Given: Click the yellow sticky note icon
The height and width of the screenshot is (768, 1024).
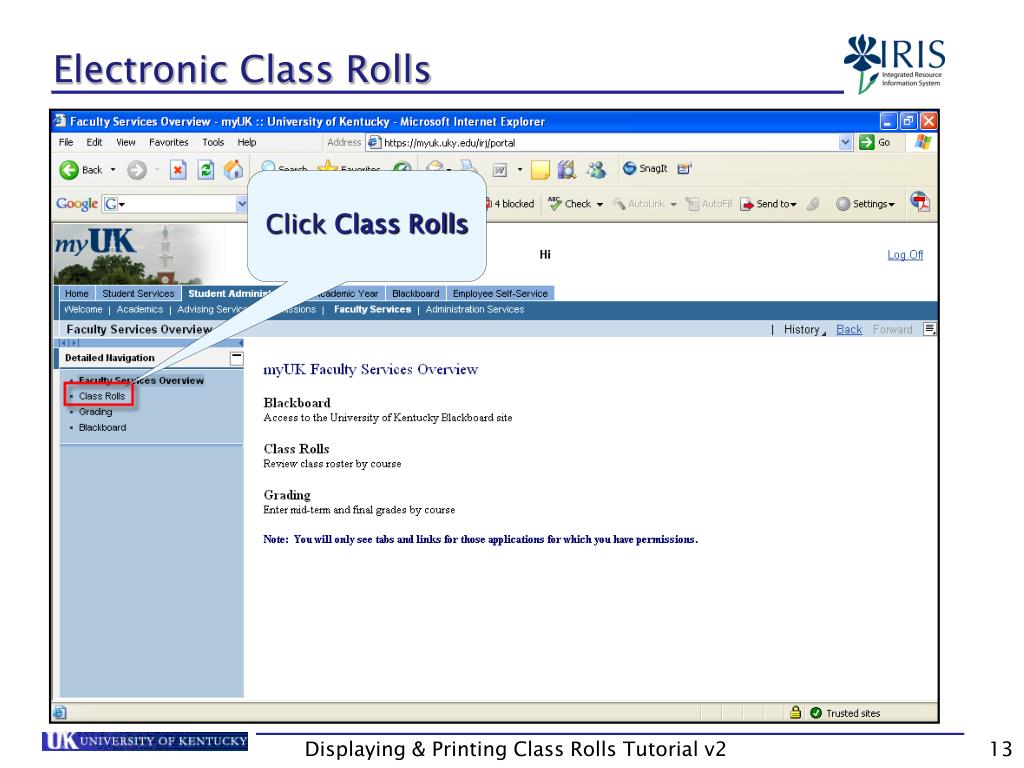Looking at the screenshot, I should coord(540,170).
